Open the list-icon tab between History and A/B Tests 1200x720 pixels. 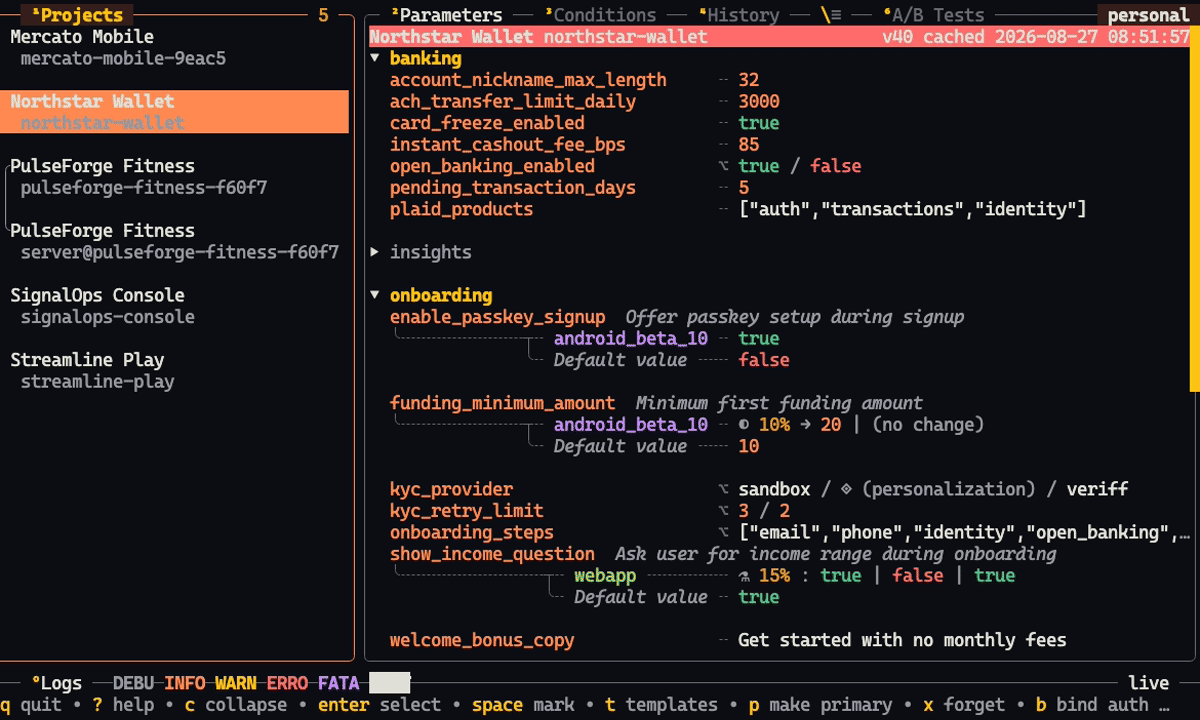831,15
